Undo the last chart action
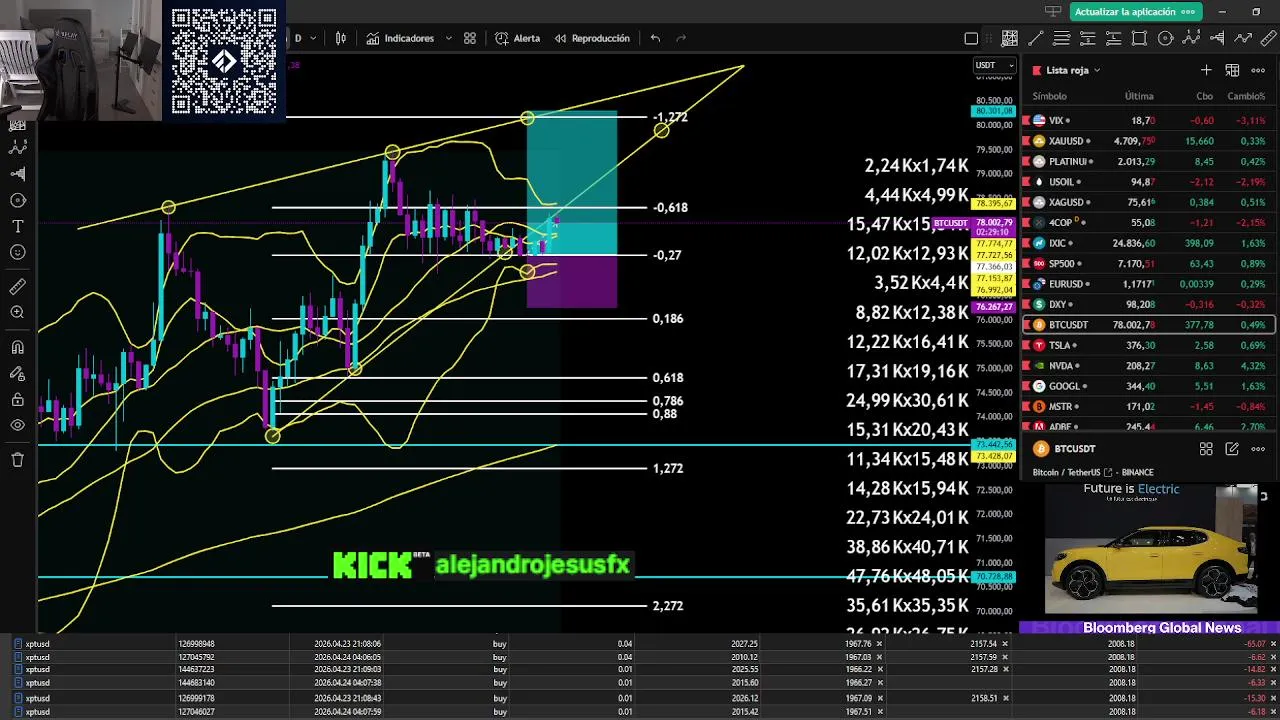This screenshot has height=720, width=1280. [655, 38]
